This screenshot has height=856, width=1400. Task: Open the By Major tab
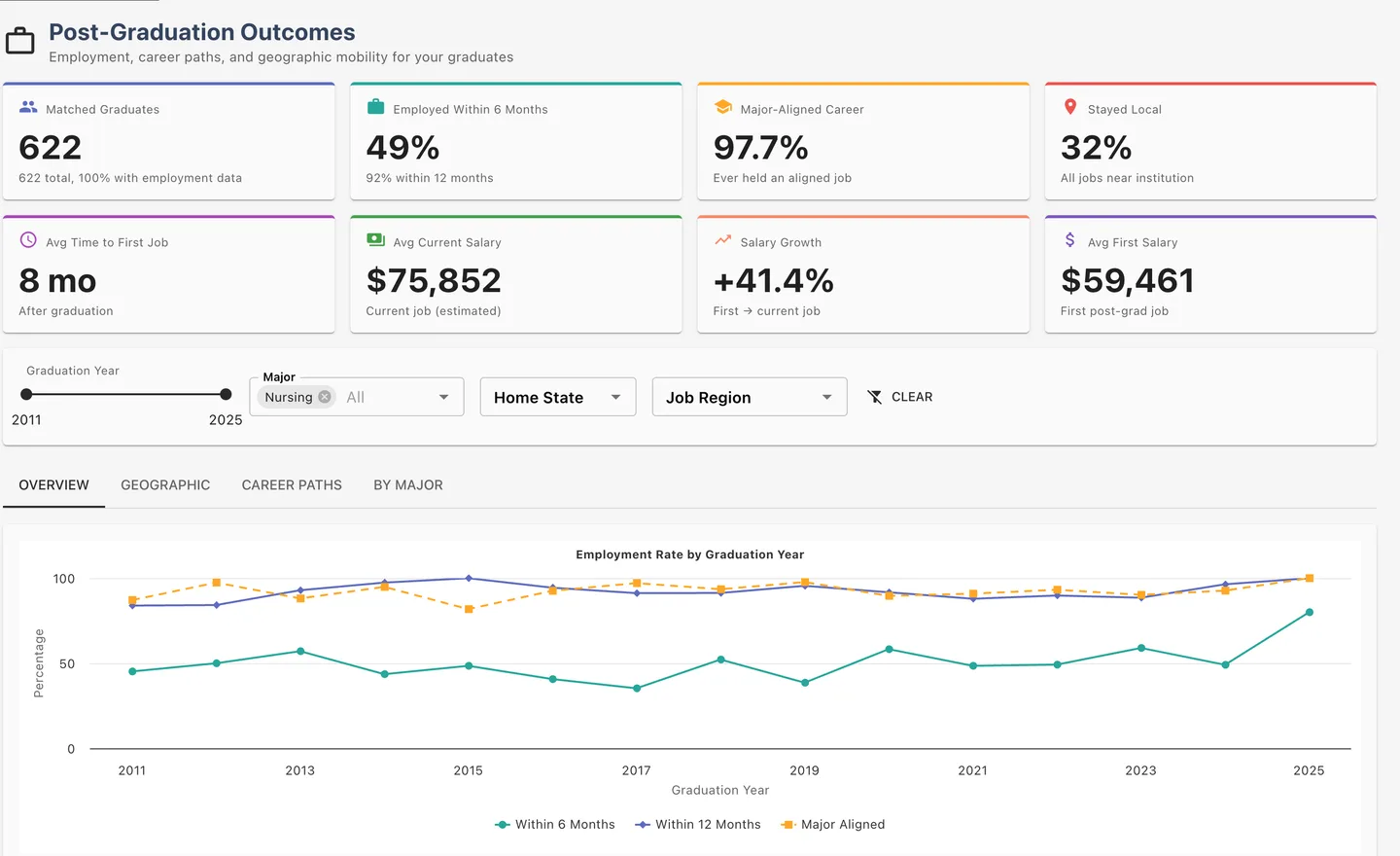408,485
